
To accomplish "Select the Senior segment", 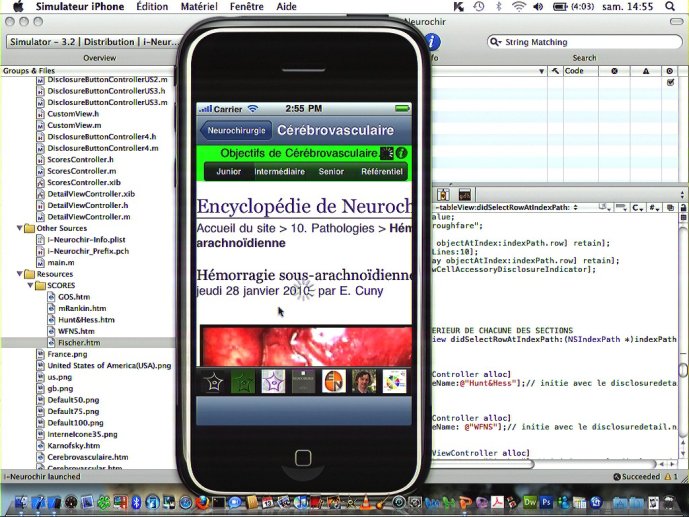I will point(331,171).
